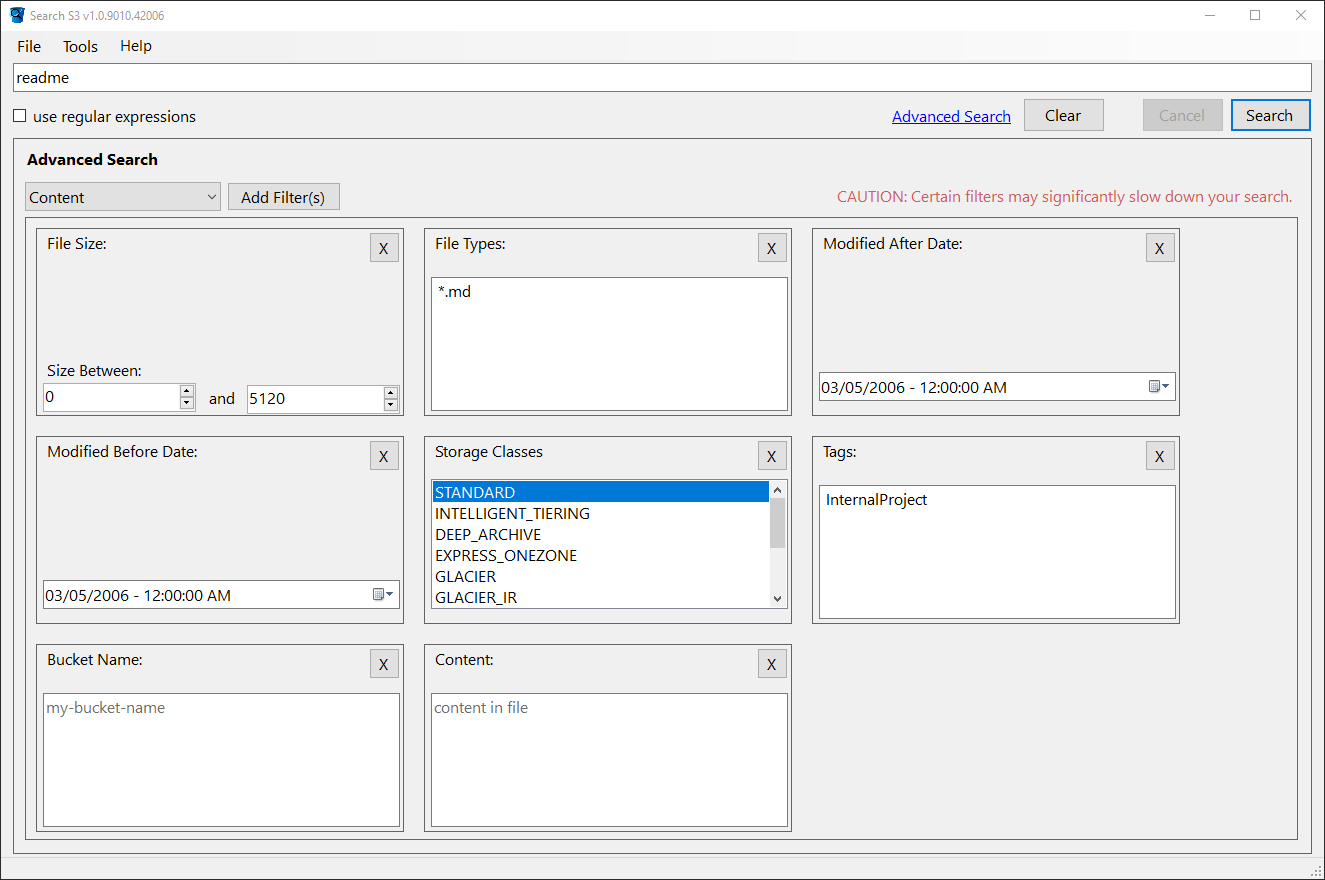Open the File menu
The image size is (1325, 880).
click(x=29, y=46)
